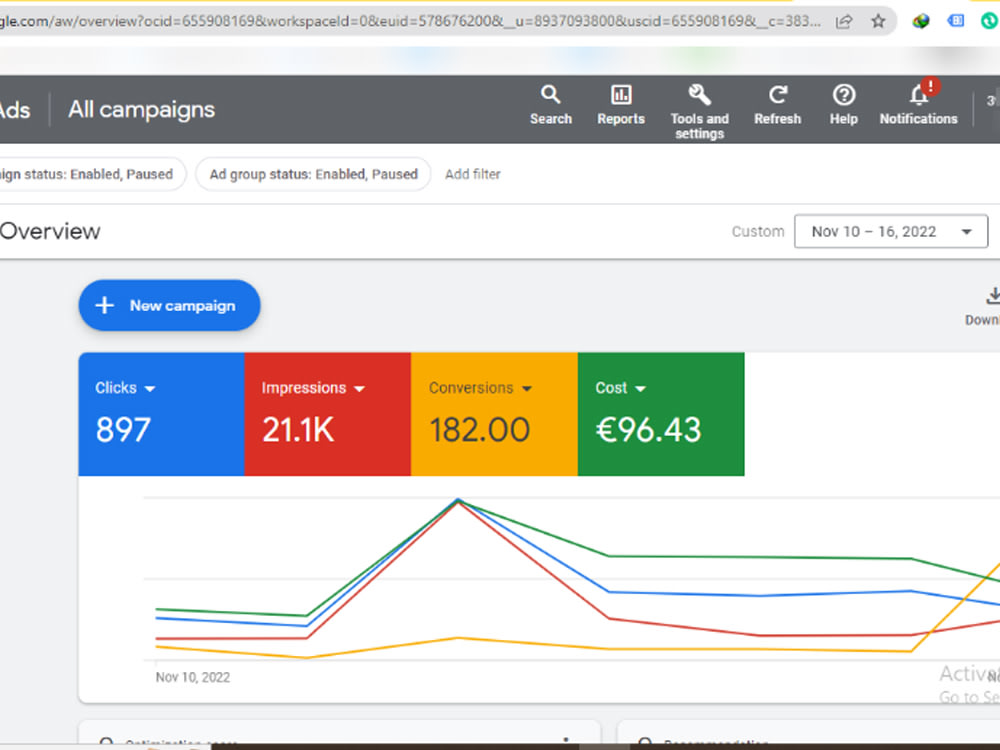Bookmark this page with the star icon
The height and width of the screenshot is (750, 1000).
pos(878,21)
